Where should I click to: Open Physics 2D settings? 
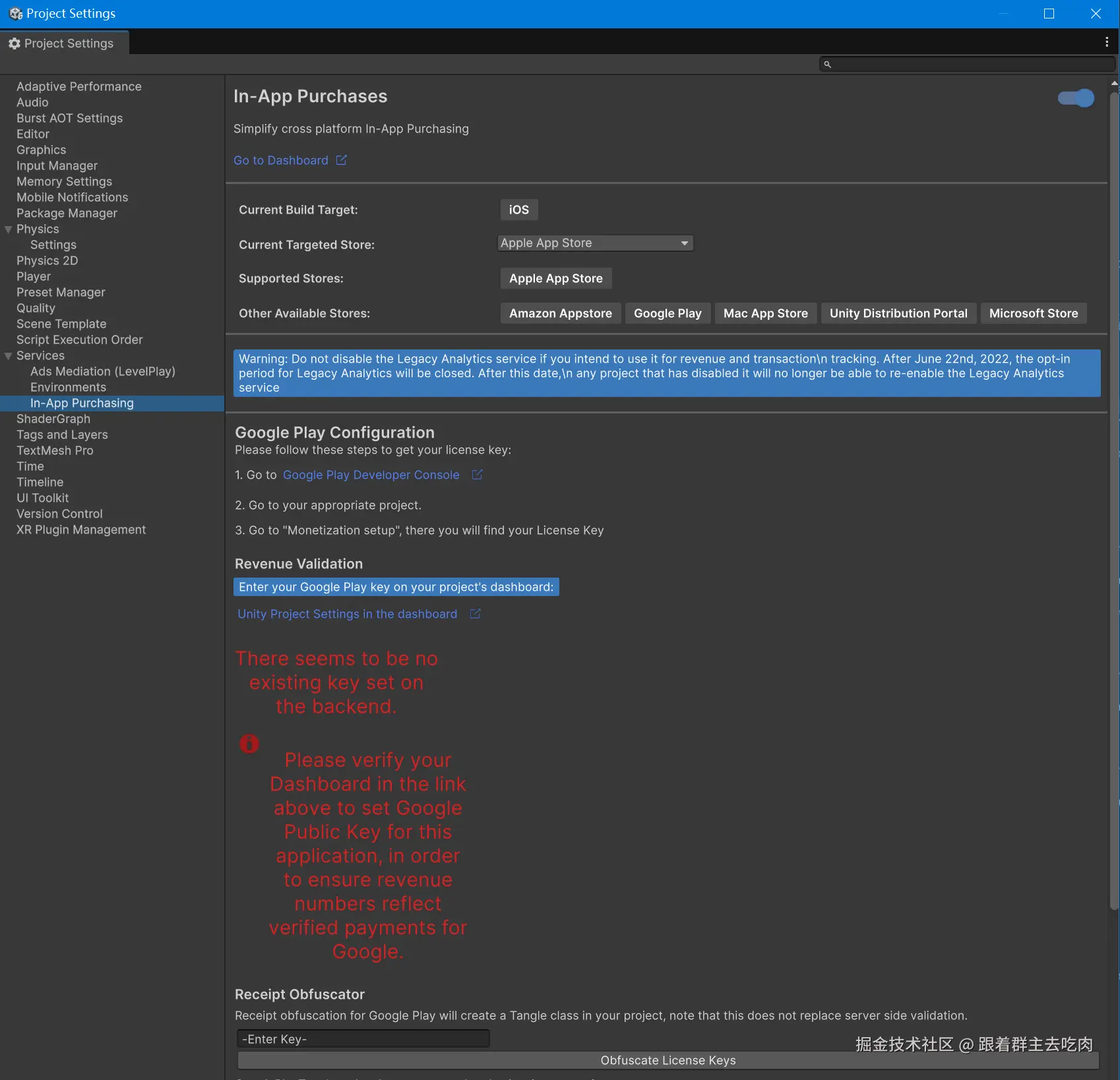(47, 260)
